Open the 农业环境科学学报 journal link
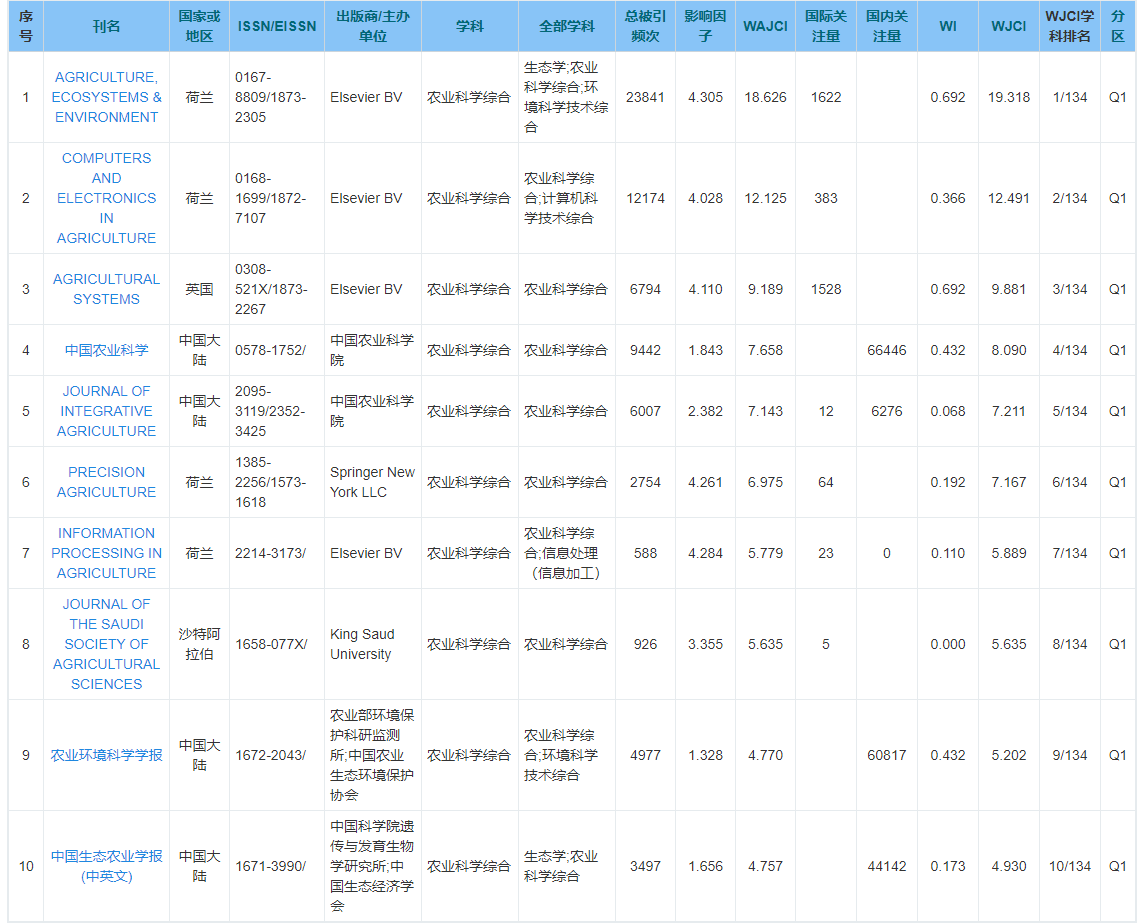This screenshot has width=1139, height=923. pos(106,755)
